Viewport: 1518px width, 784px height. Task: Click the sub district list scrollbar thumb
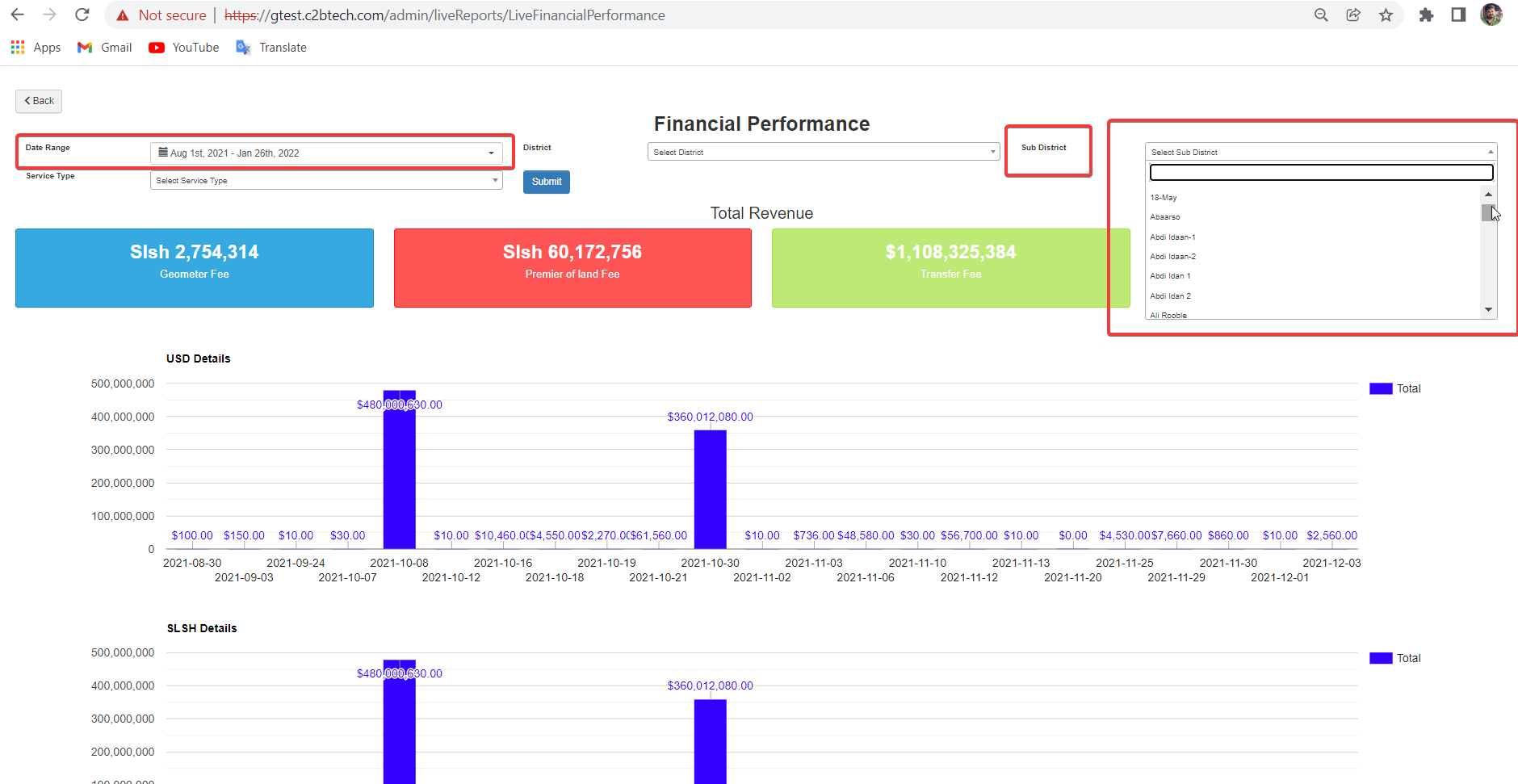pos(1487,212)
